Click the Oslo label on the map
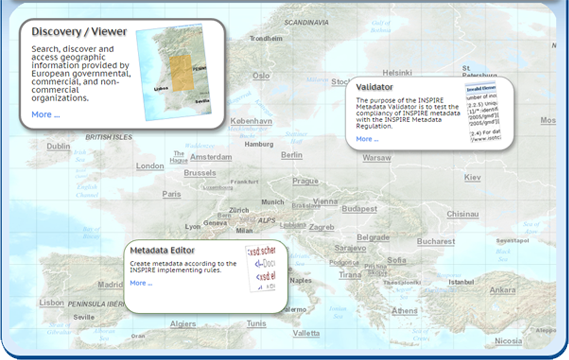The width and height of the screenshot is (569, 360). click(261, 76)
